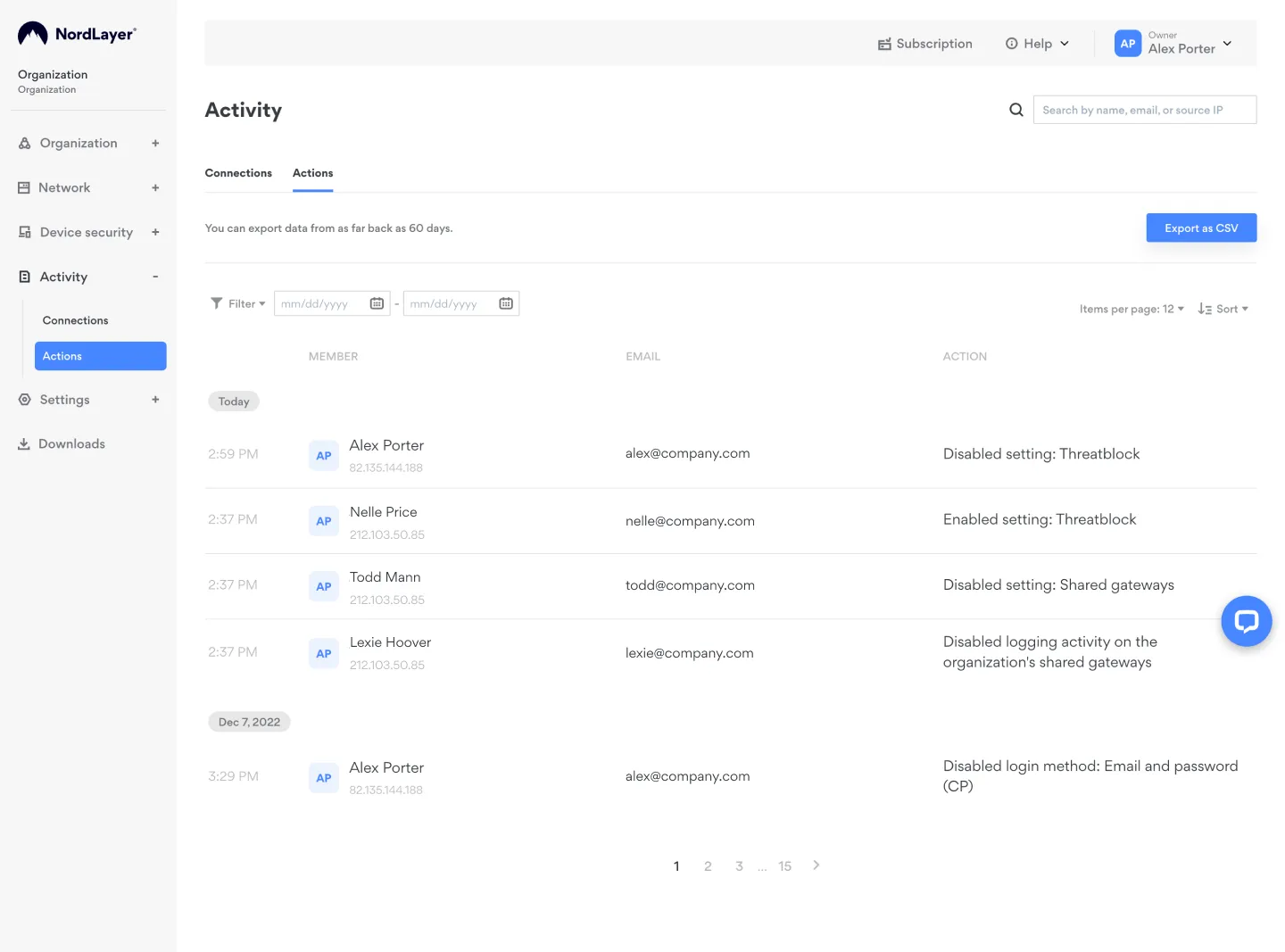
Task: Open the Filter dropdown arrow
Action: pyautogui.click(x=262, y=303)
